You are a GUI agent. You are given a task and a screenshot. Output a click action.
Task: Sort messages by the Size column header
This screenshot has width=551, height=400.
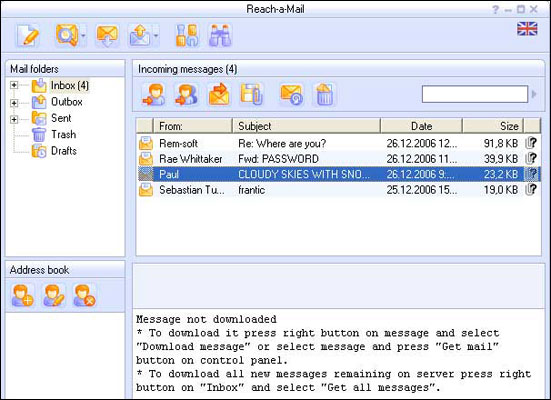493,126
